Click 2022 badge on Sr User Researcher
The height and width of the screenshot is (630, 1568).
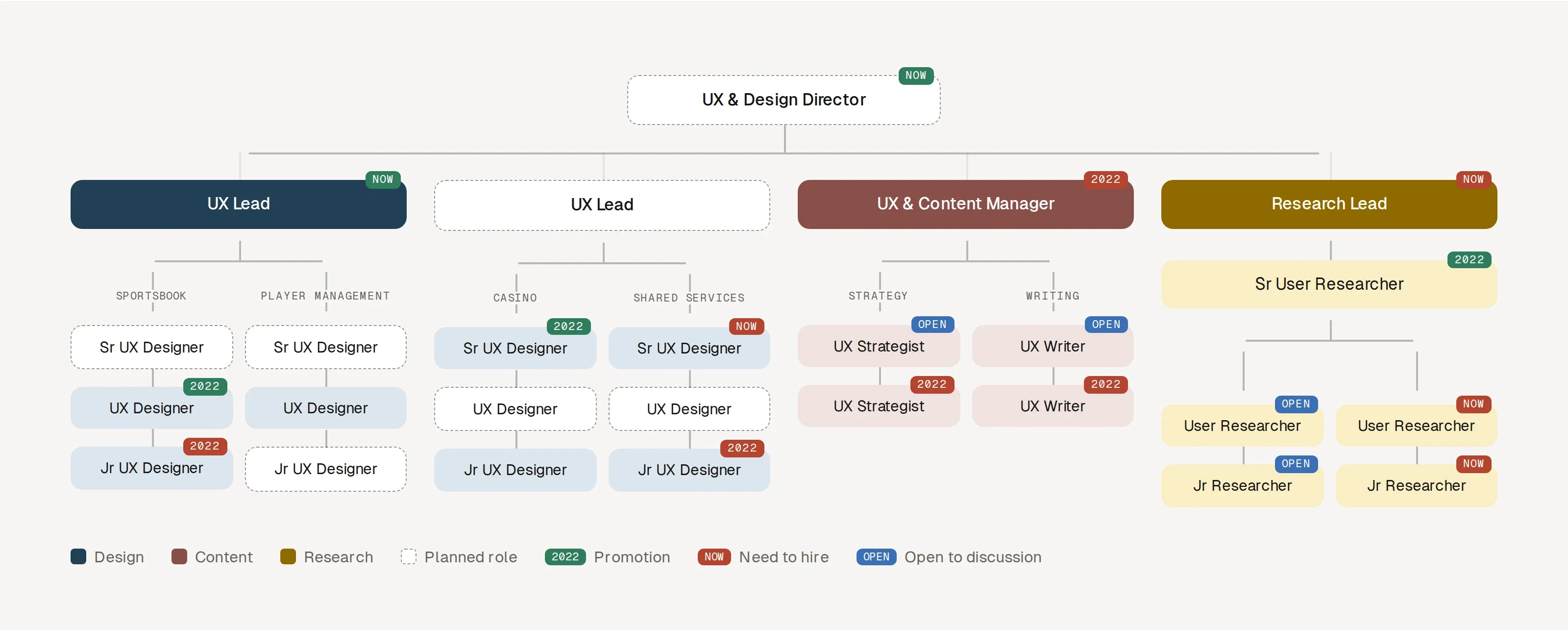(1469, 260)
